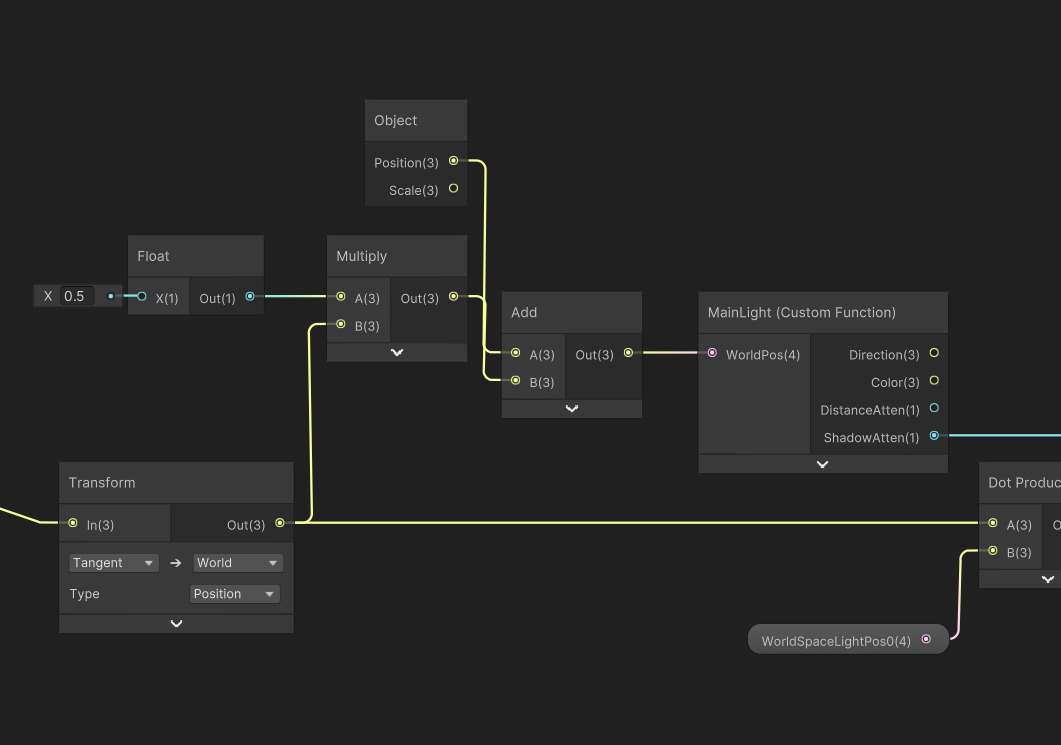Image resolution: width=1061 pixels, height=745 pixels.
Task: Click the B(3) input port on the Add node
Action: [x=514, y=381]
